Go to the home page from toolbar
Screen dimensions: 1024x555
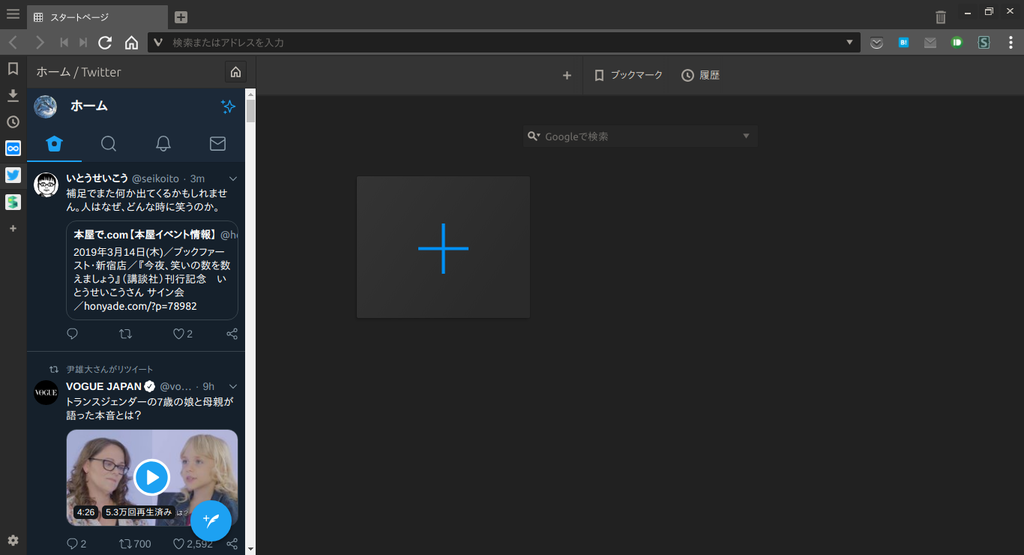click(131, 42)
